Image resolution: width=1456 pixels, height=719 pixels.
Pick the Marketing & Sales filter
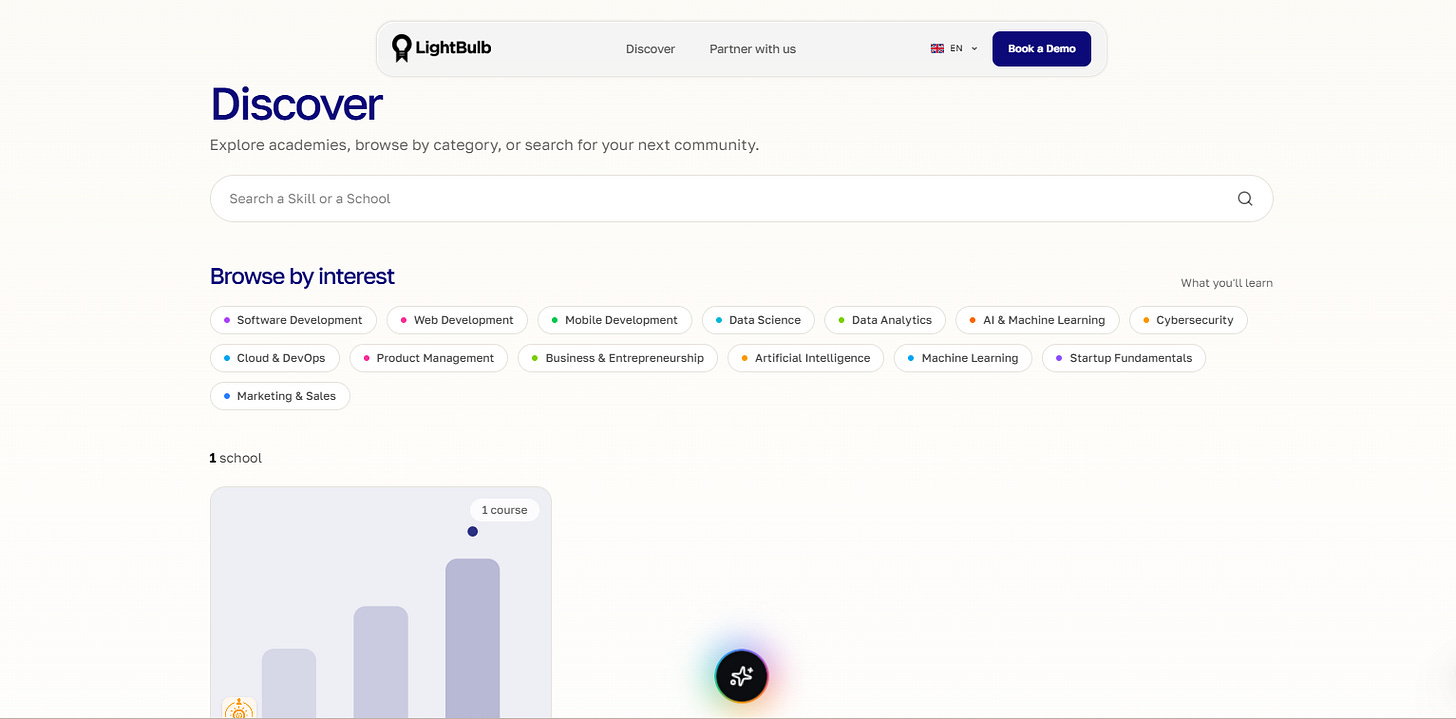click(280, 396)
